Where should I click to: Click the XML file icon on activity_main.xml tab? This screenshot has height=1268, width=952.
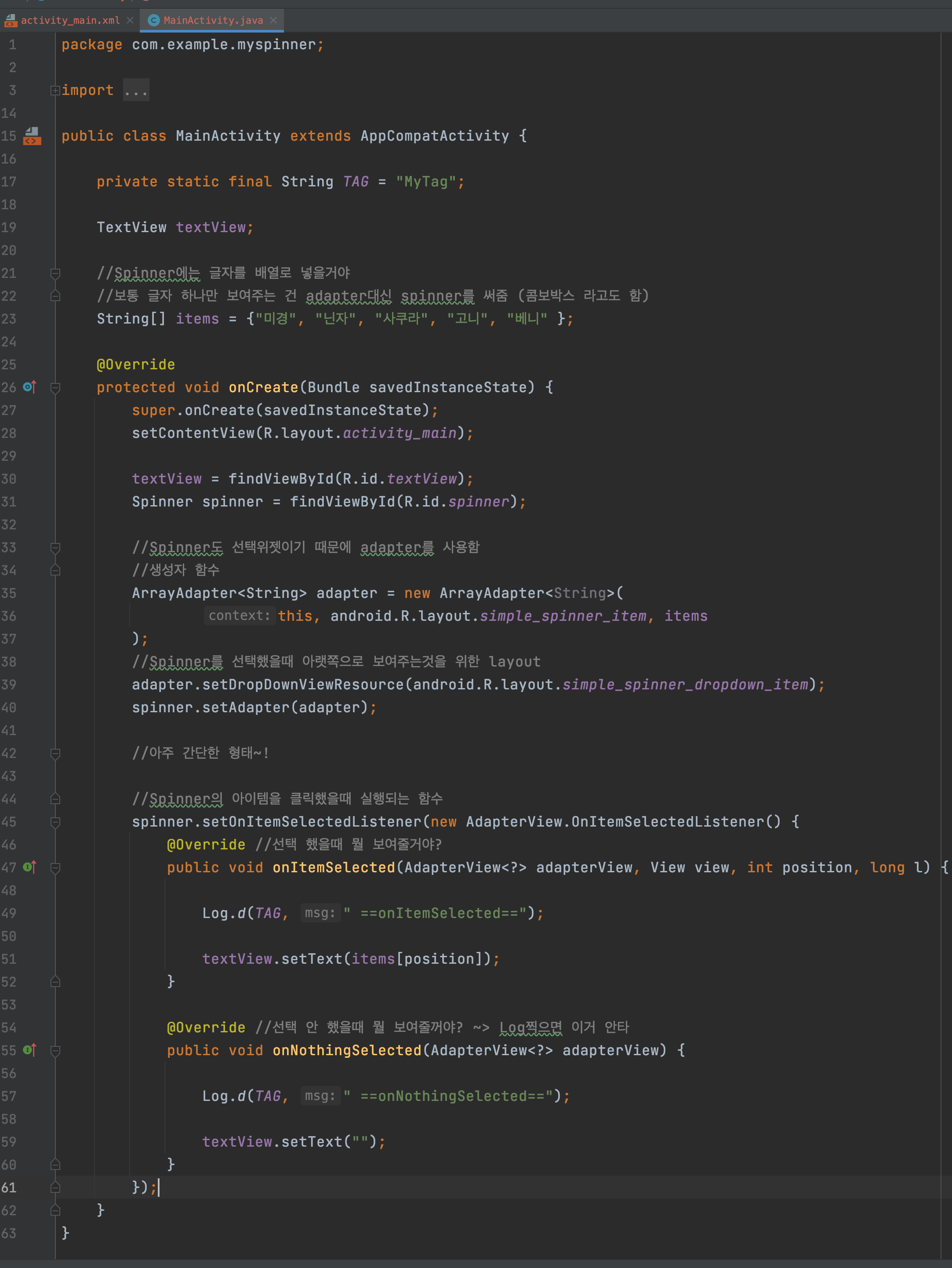tap(10, 21)
